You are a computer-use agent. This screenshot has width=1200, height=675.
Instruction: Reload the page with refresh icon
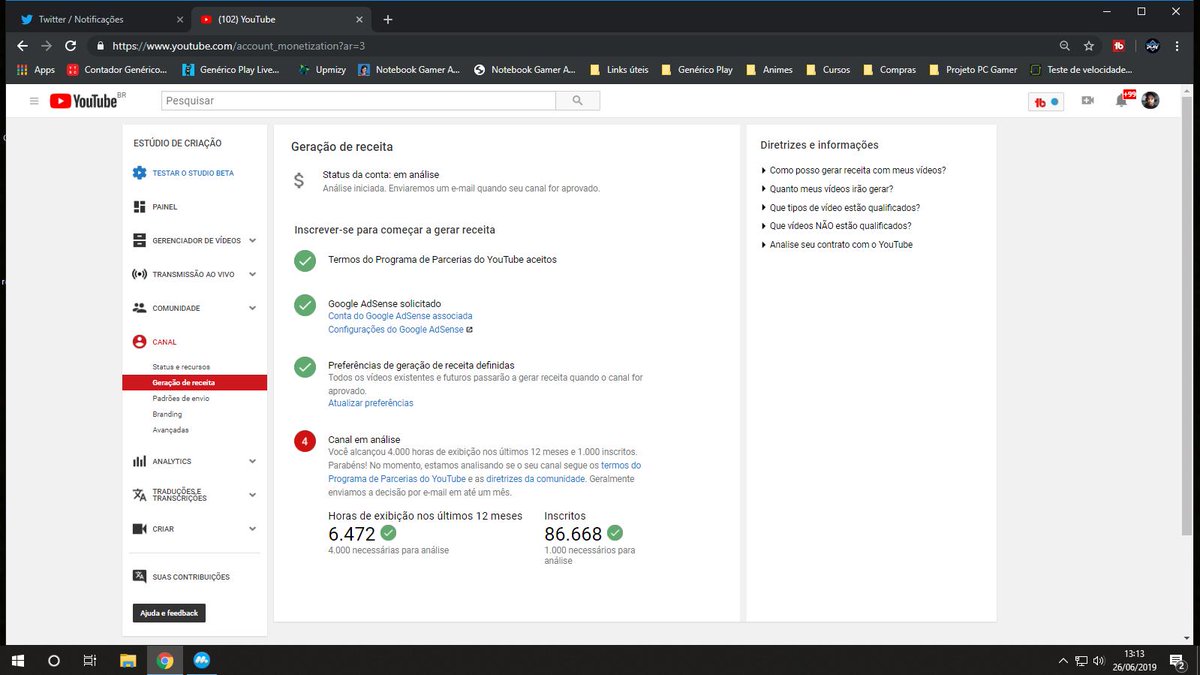click(70, 46)
